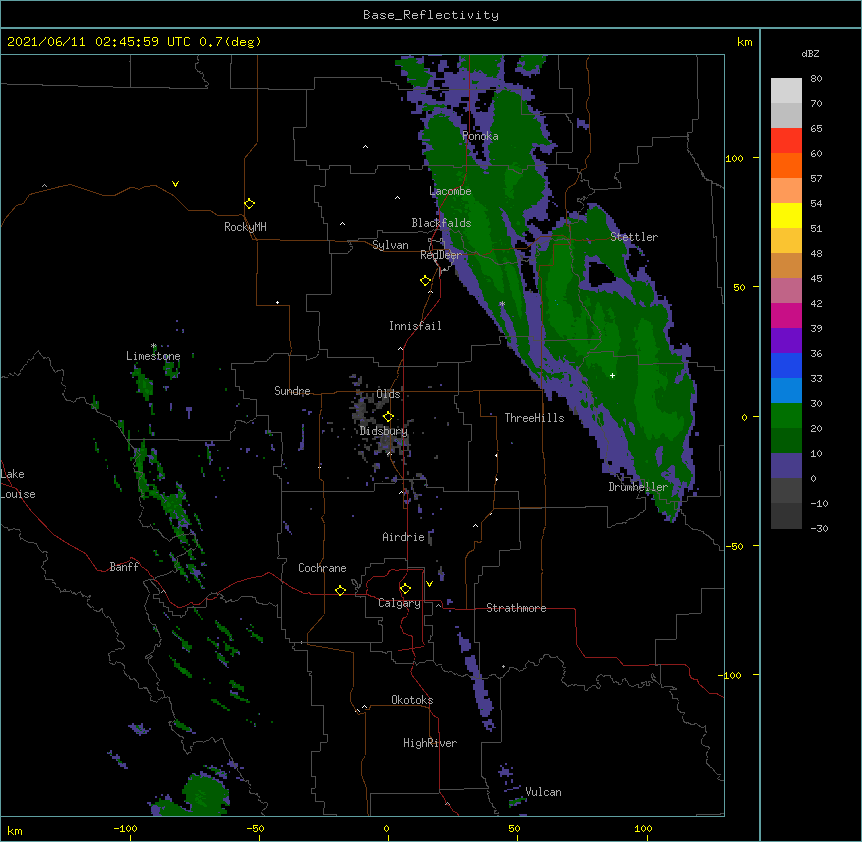Pick the dark green 20 dBZ legend swatch
The image size is (862, 842).
point(786,440)
